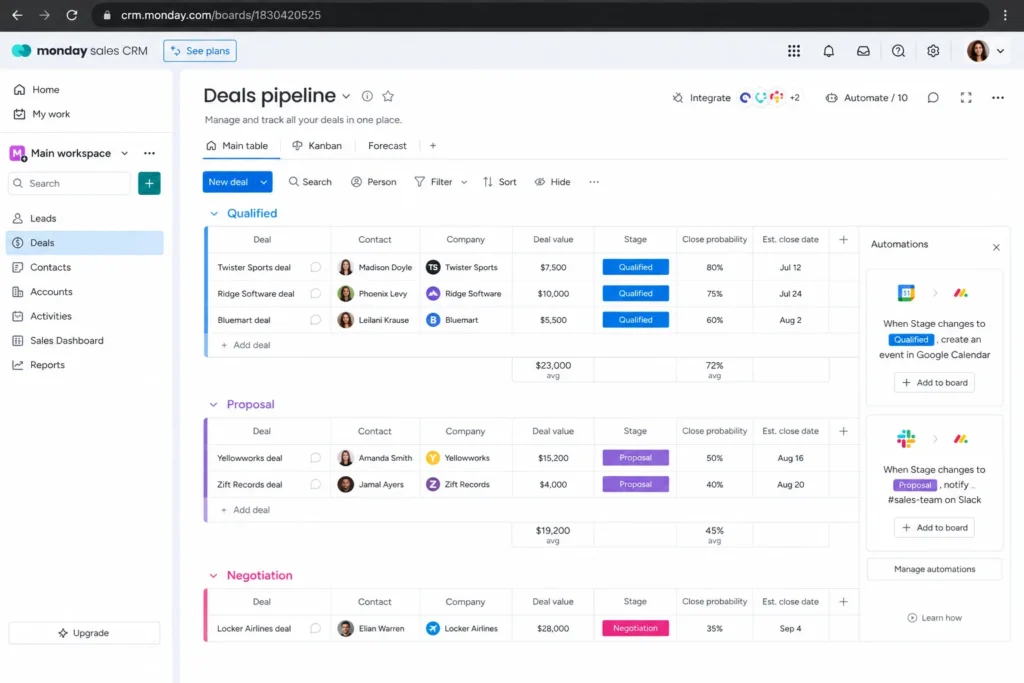
Task: Close the Automations panel
Action: 996,247
